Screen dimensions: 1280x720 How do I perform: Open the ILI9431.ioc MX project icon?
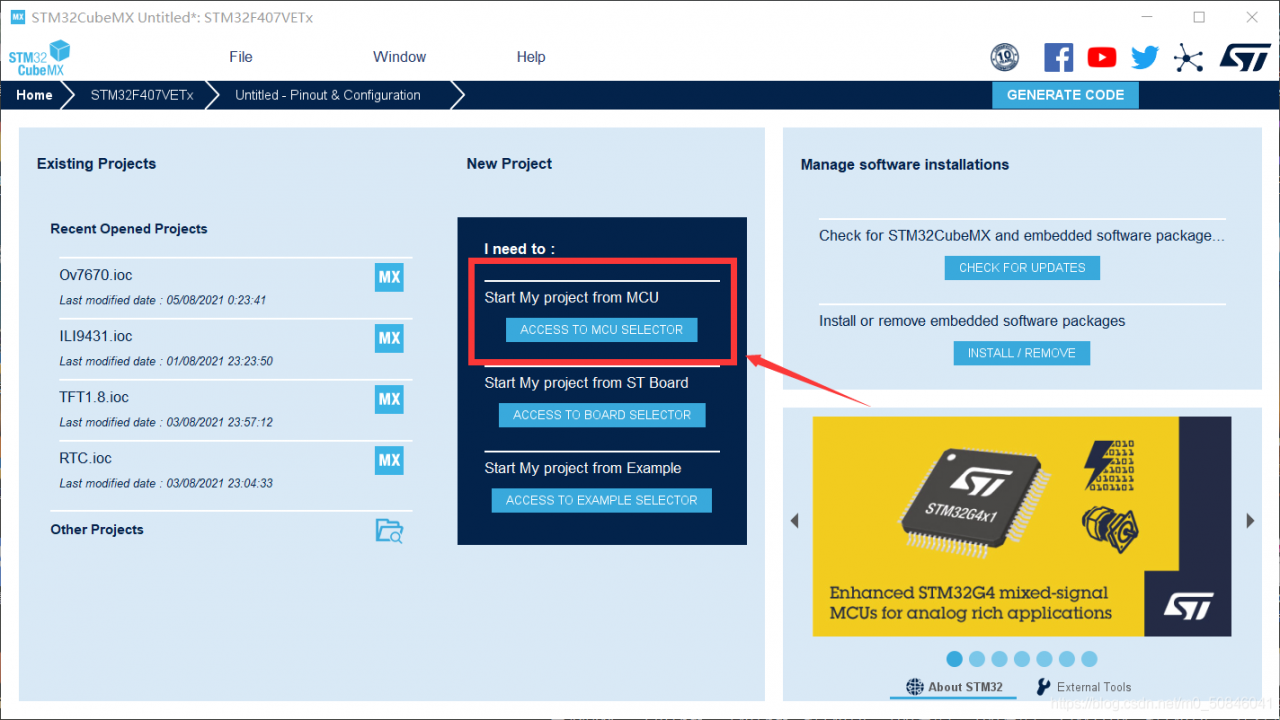click(389, 338)
